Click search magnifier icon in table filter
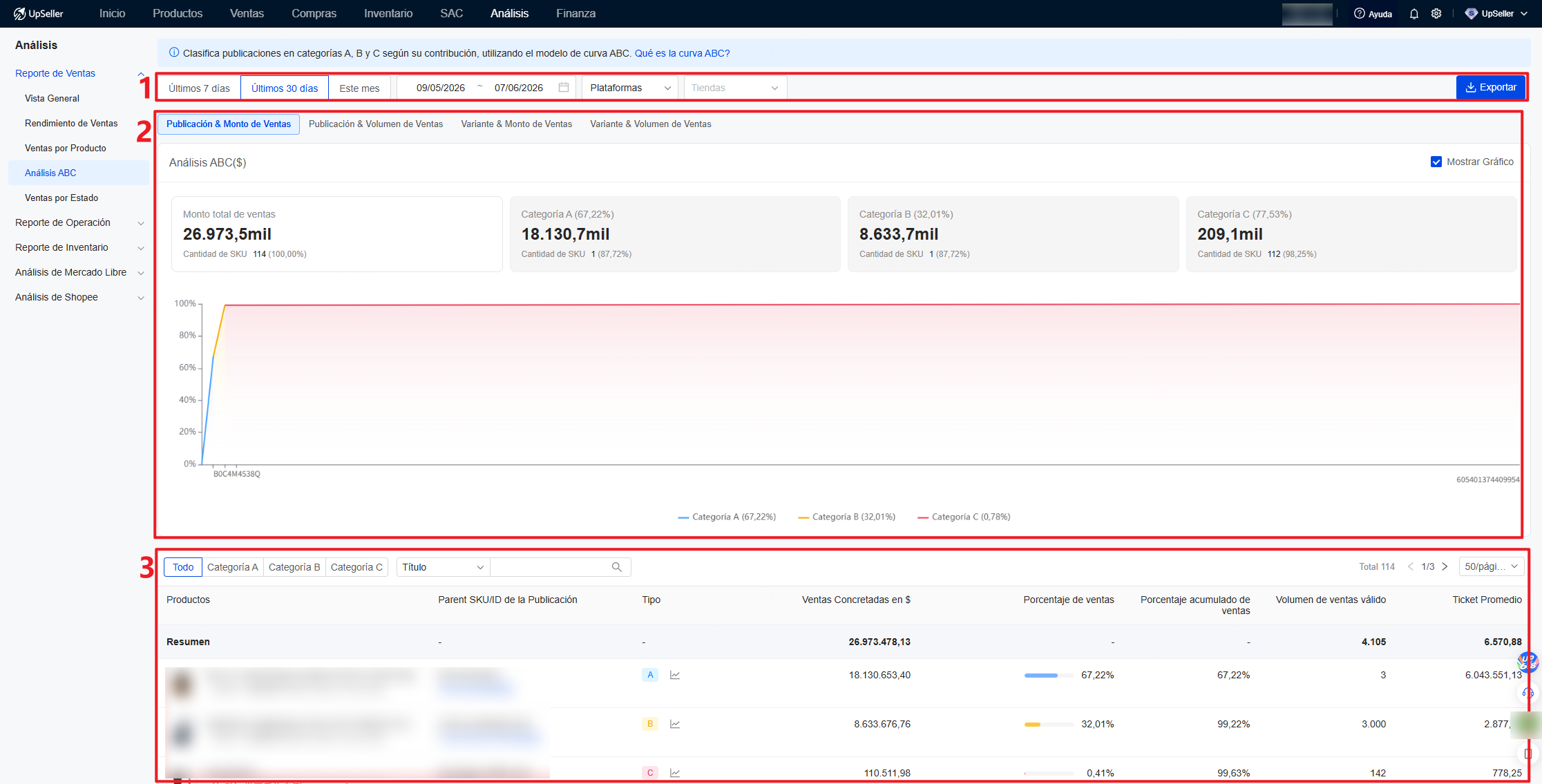1542x784 pixels. coord(617,567)
